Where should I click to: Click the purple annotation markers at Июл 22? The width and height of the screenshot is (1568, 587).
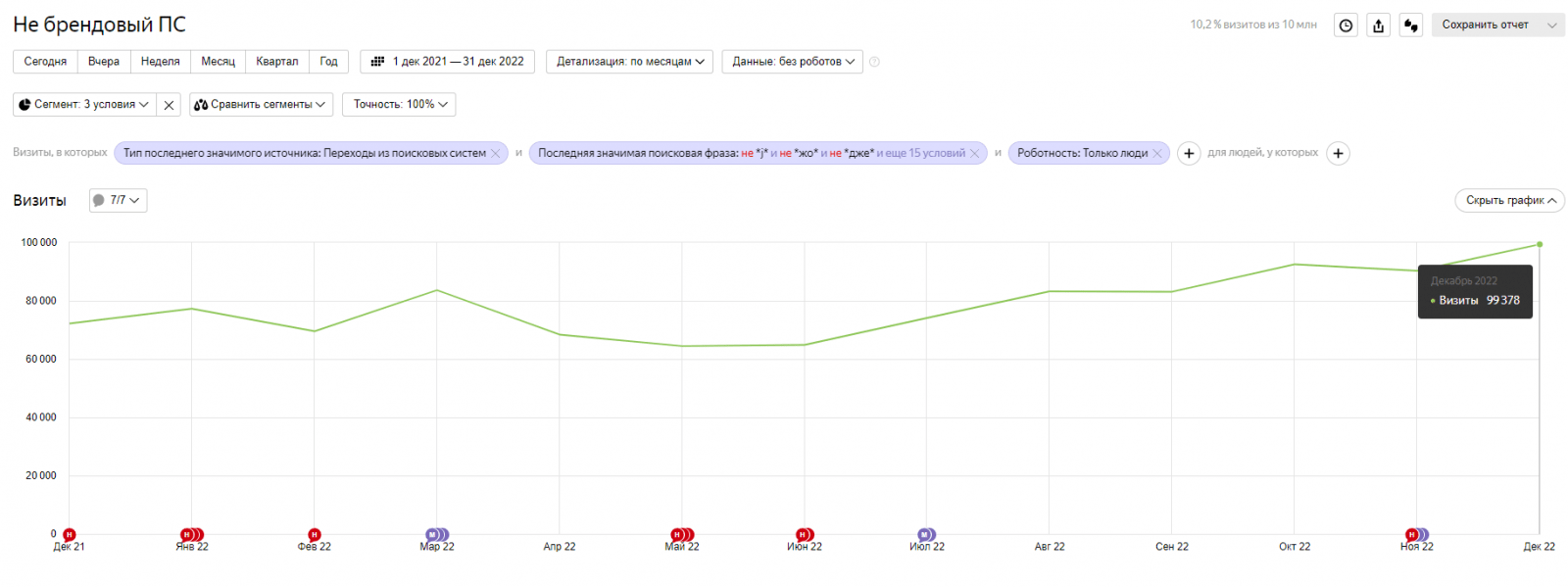point(926,534)
